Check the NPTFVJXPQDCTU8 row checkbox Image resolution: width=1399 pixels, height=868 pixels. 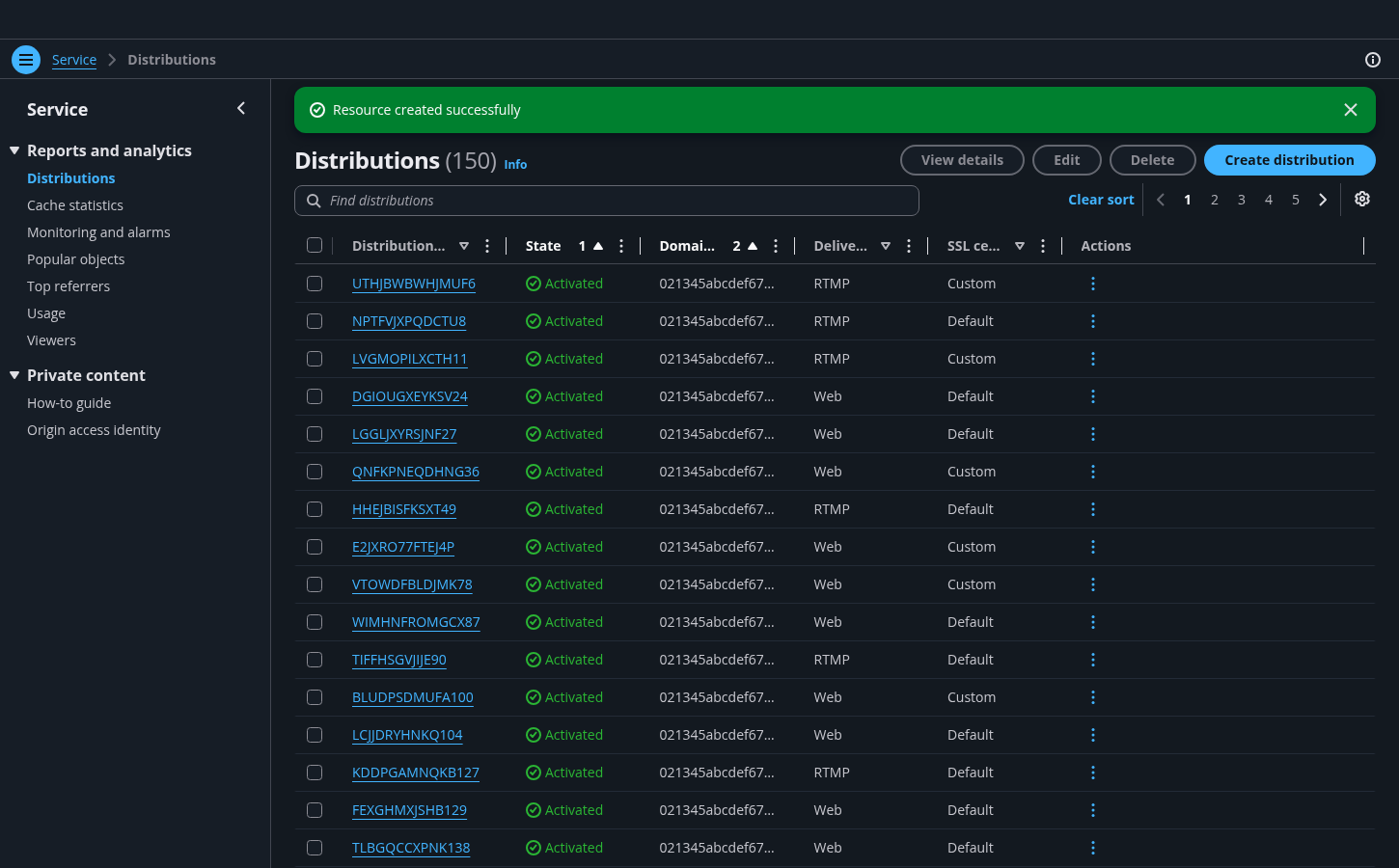[315, 321]
